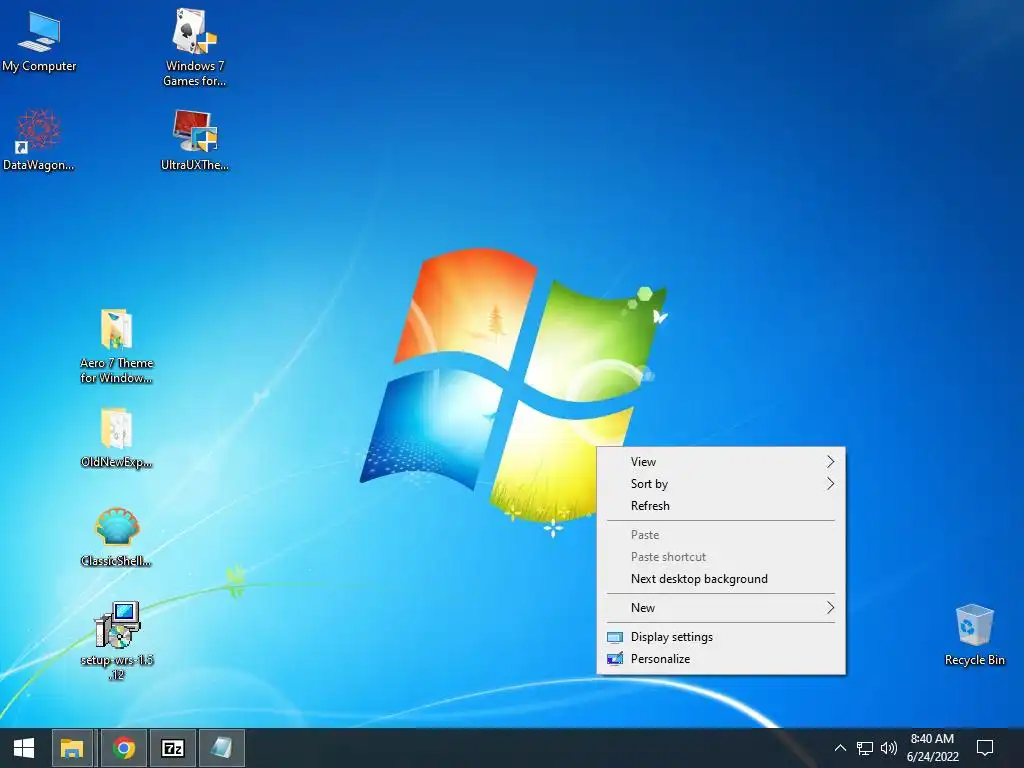This screenshot has width=1024, height=768.
Task: Click the Display settings monitor icon
Action: pyautogui.click(x=615, y=637)
